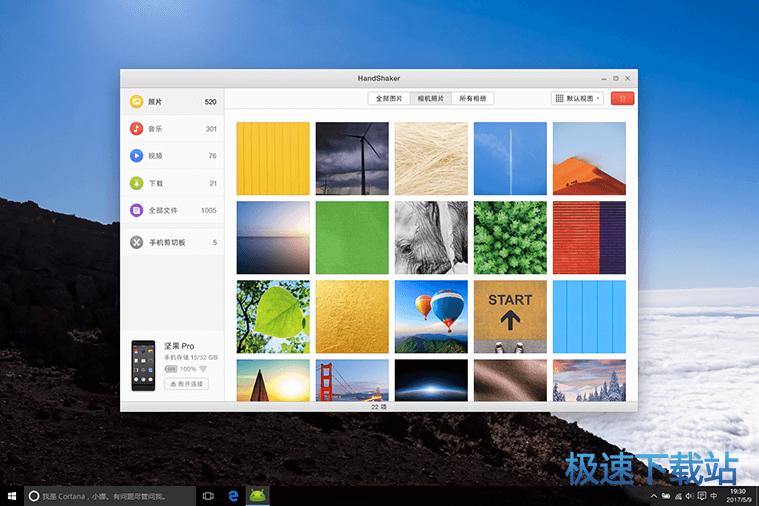Select the hot air balloons photo
Screen dimensions: 759x506
pyautogui.click(x=431, y=316)
